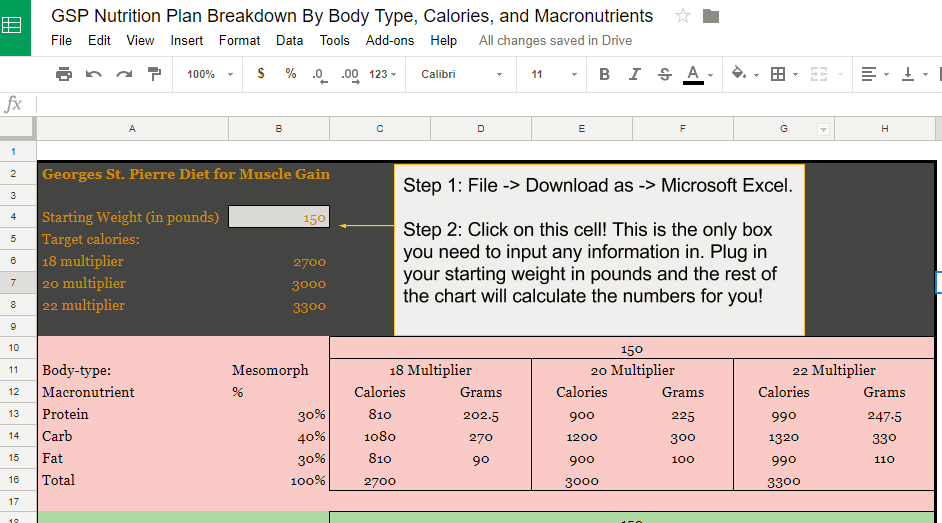Open the borders tool
The width and height of the screenshot is (942, 523).
coord(778,74)
